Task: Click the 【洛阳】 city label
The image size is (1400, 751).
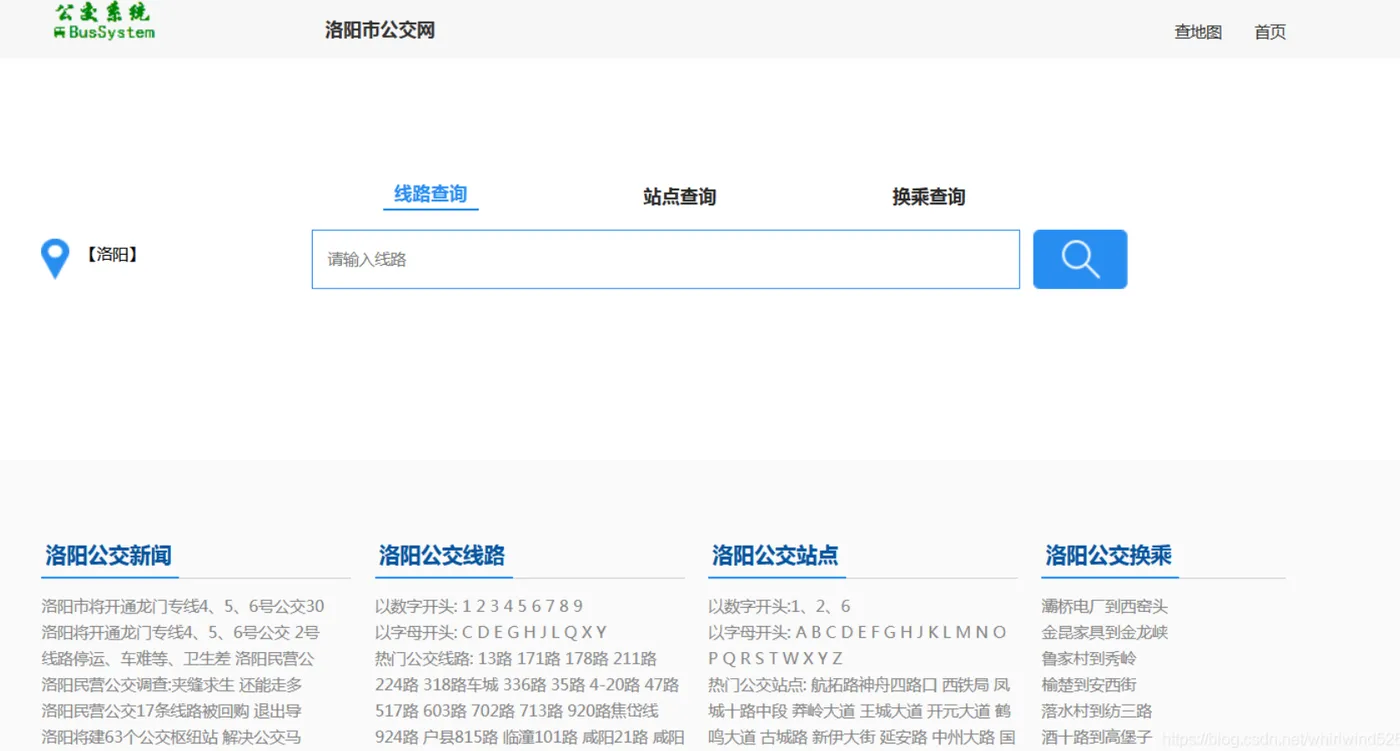Action: tap(112, 255)
